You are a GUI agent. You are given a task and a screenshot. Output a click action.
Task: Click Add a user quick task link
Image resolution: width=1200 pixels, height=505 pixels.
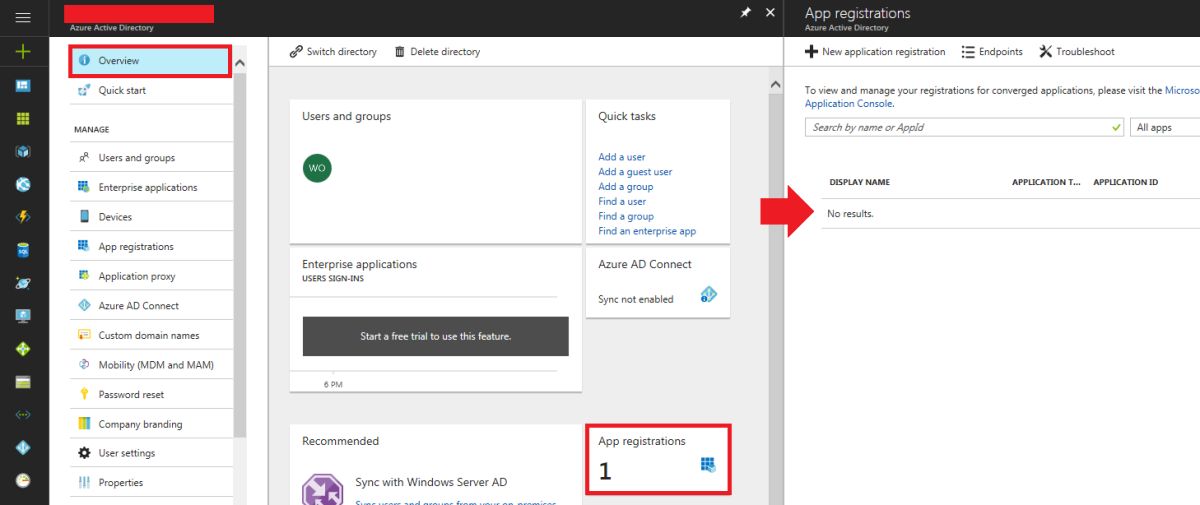coord(622,157)
